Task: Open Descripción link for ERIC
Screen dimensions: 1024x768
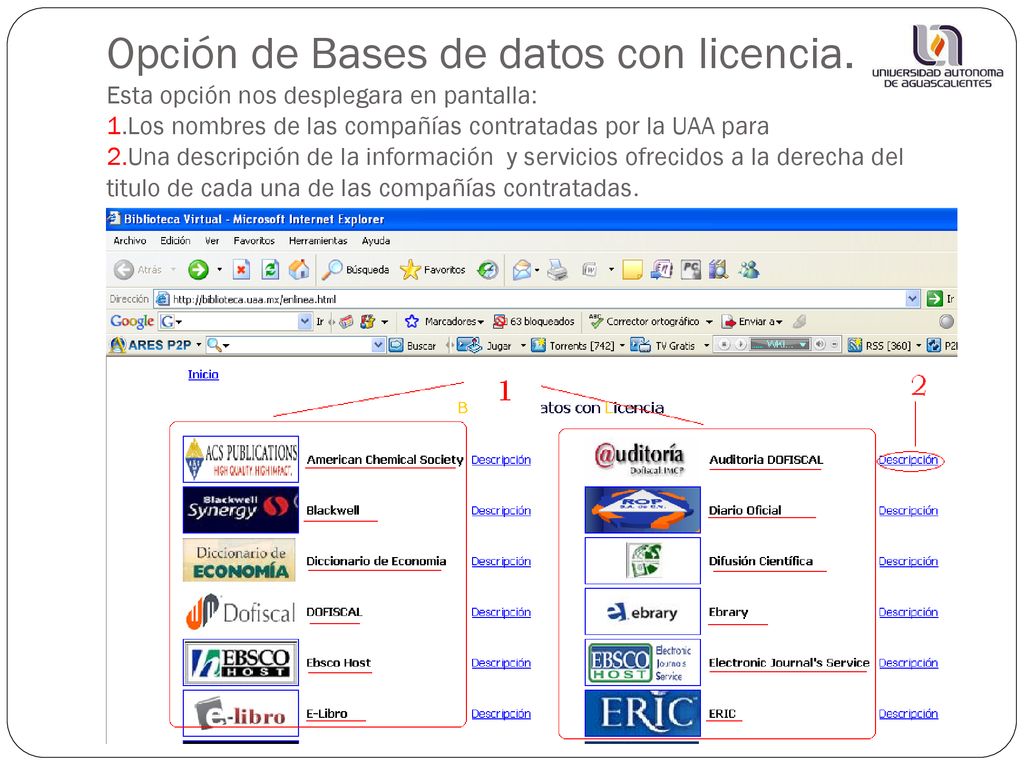Action: 908,714
